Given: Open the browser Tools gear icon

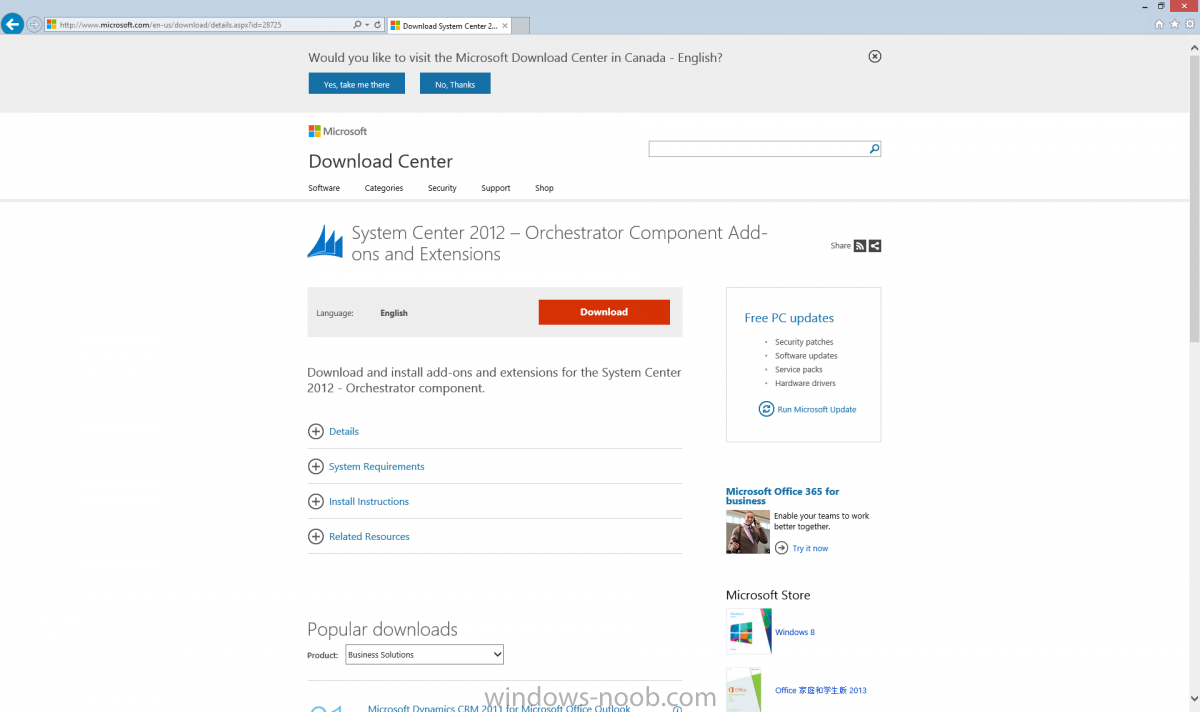Looking at the screenshot, I should (x=1189, y=24).
